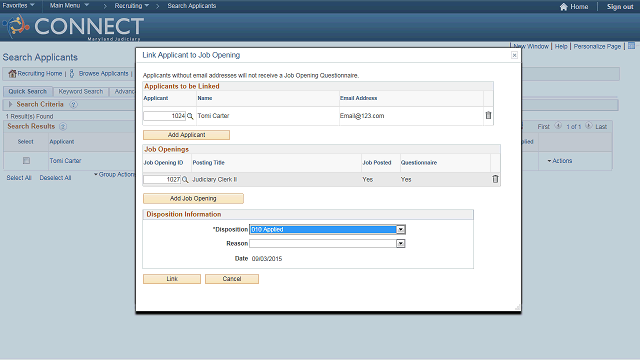This screenshot has width=640, height=360.
Task: Click the Add Job Opening button
Action: (x=193, y=198)
